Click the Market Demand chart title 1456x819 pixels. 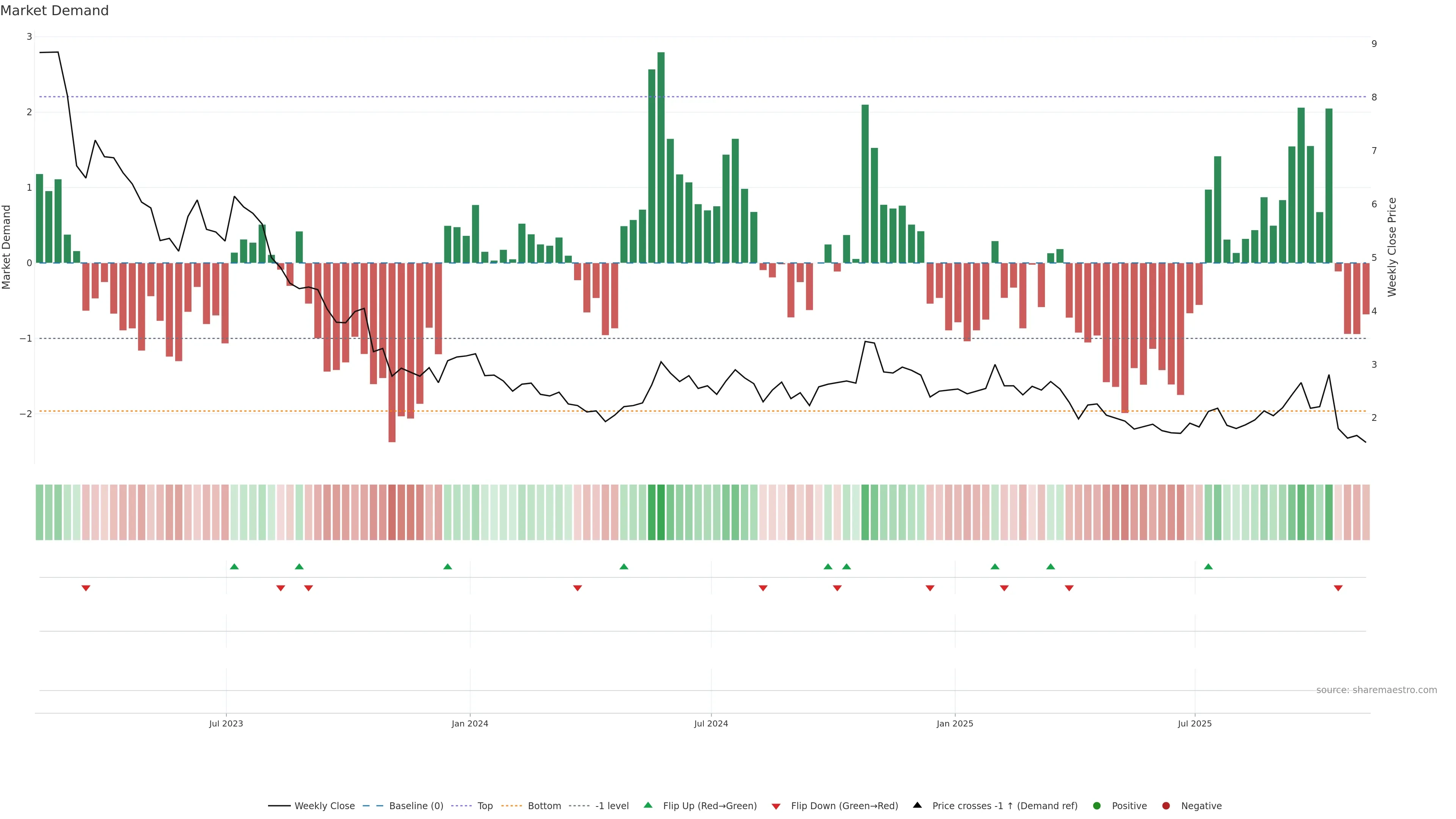[x=54, y=11]
